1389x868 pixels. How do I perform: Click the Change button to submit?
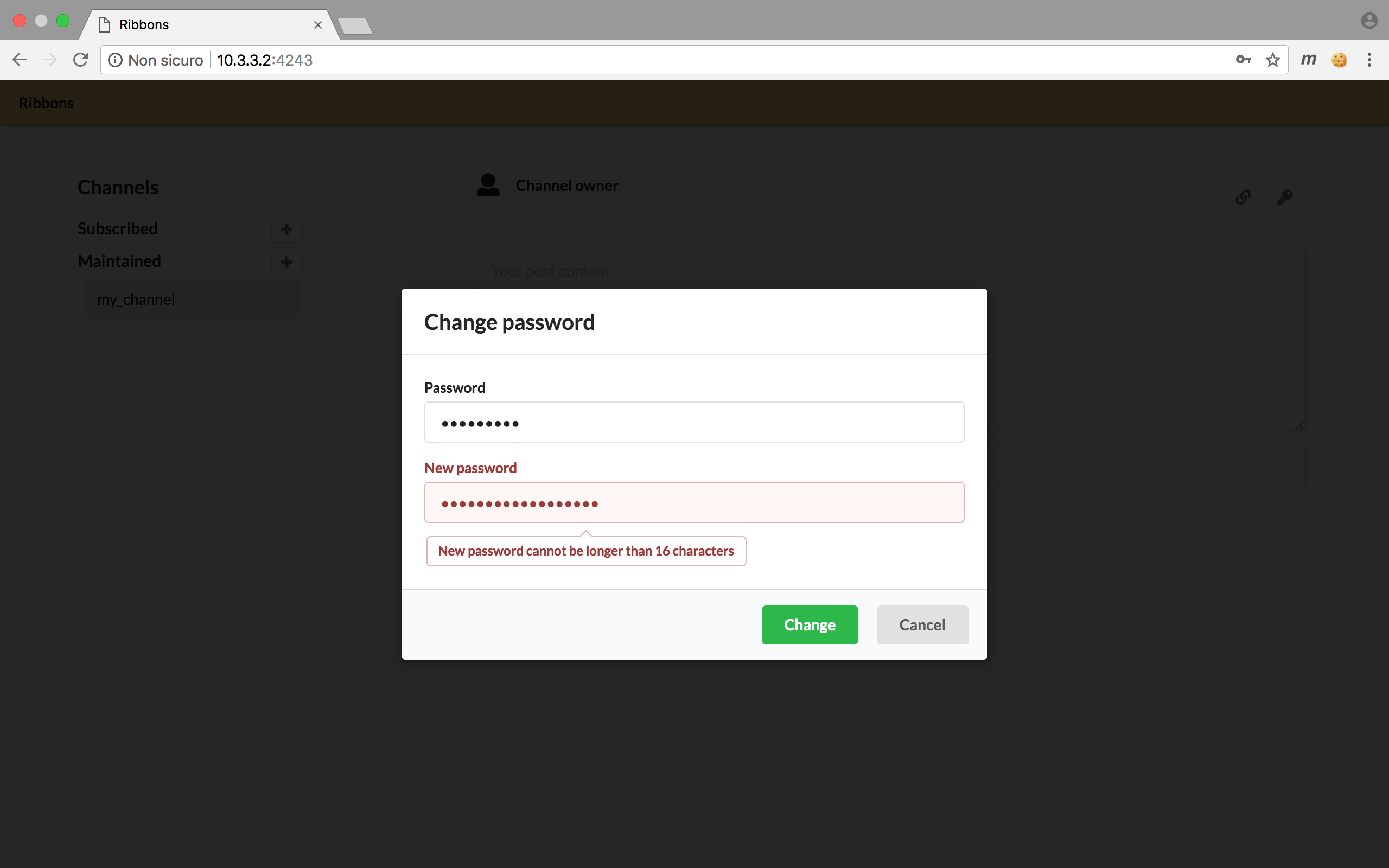(x=810, y=624)
